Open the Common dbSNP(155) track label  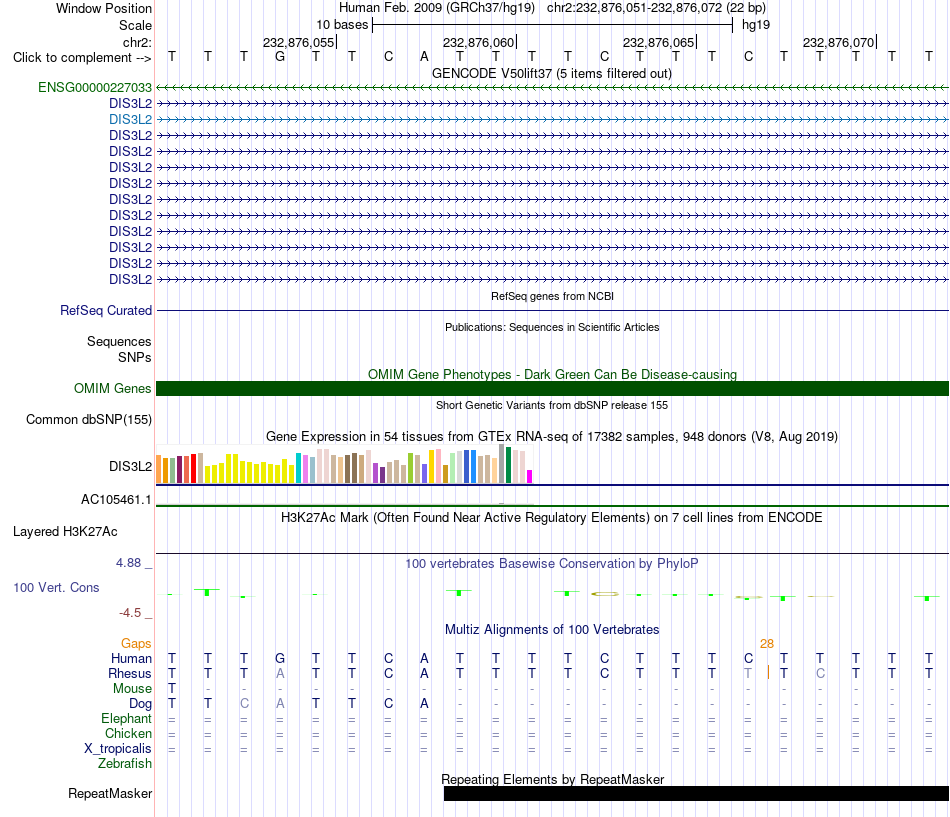[88, 419]
